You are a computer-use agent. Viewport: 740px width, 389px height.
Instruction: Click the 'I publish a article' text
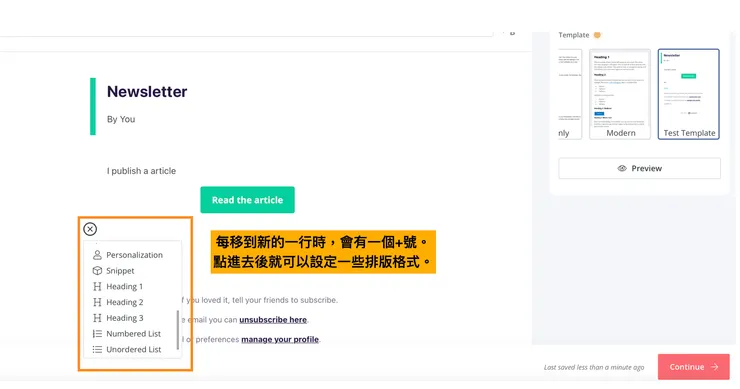point(141,171)
